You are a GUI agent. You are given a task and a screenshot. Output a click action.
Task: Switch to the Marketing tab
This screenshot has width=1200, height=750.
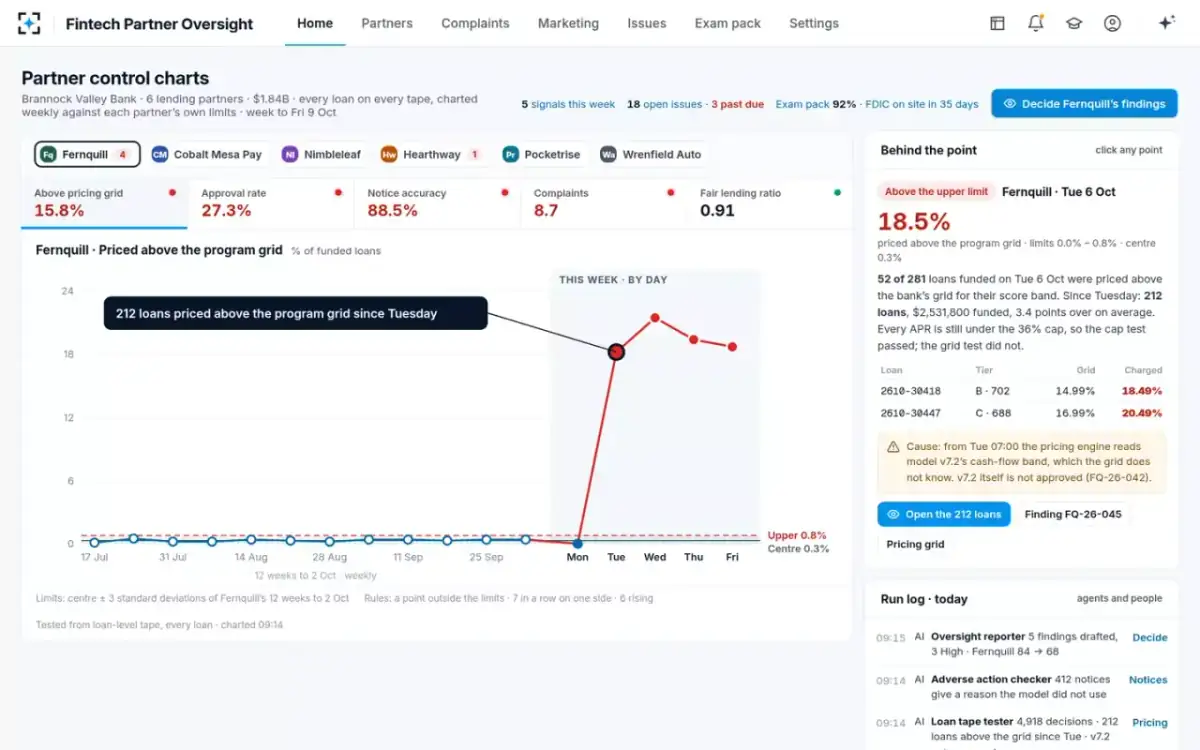coord(568,23)
